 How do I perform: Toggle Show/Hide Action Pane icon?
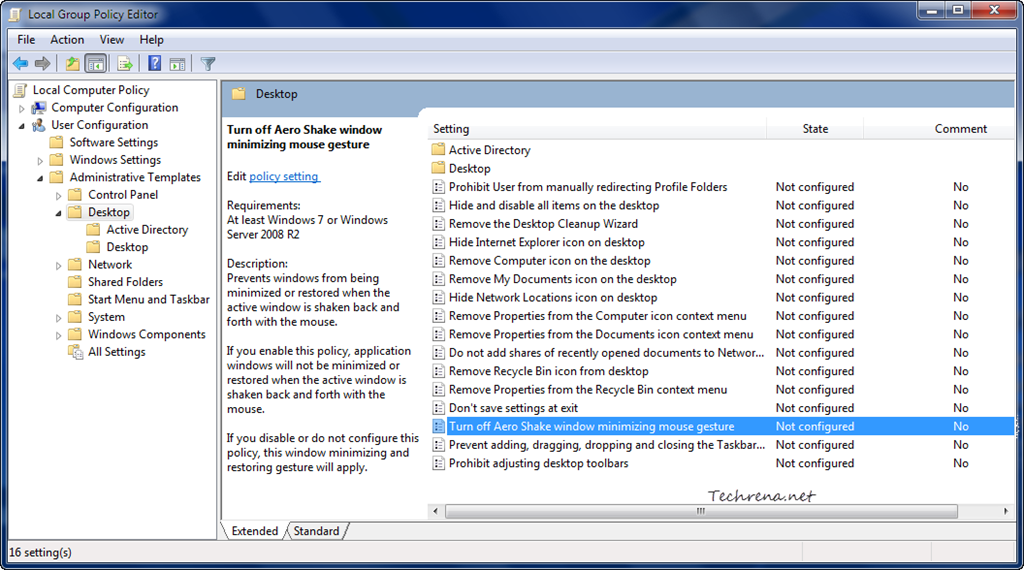pyautogui.click(x=178, y=63)
